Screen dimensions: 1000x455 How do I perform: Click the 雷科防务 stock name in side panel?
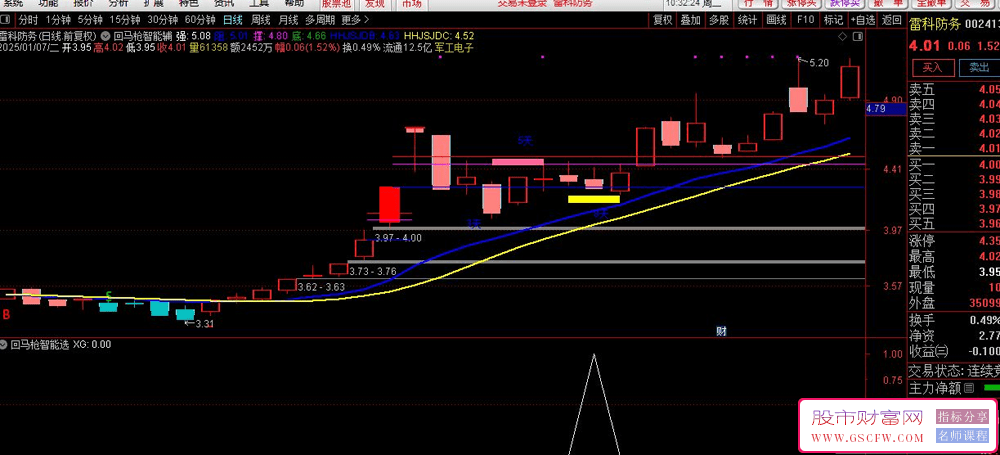(936, 24)
